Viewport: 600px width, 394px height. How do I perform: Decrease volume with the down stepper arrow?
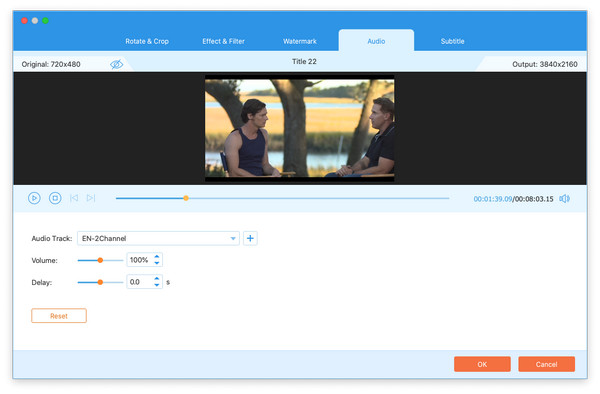pos(157,263)
